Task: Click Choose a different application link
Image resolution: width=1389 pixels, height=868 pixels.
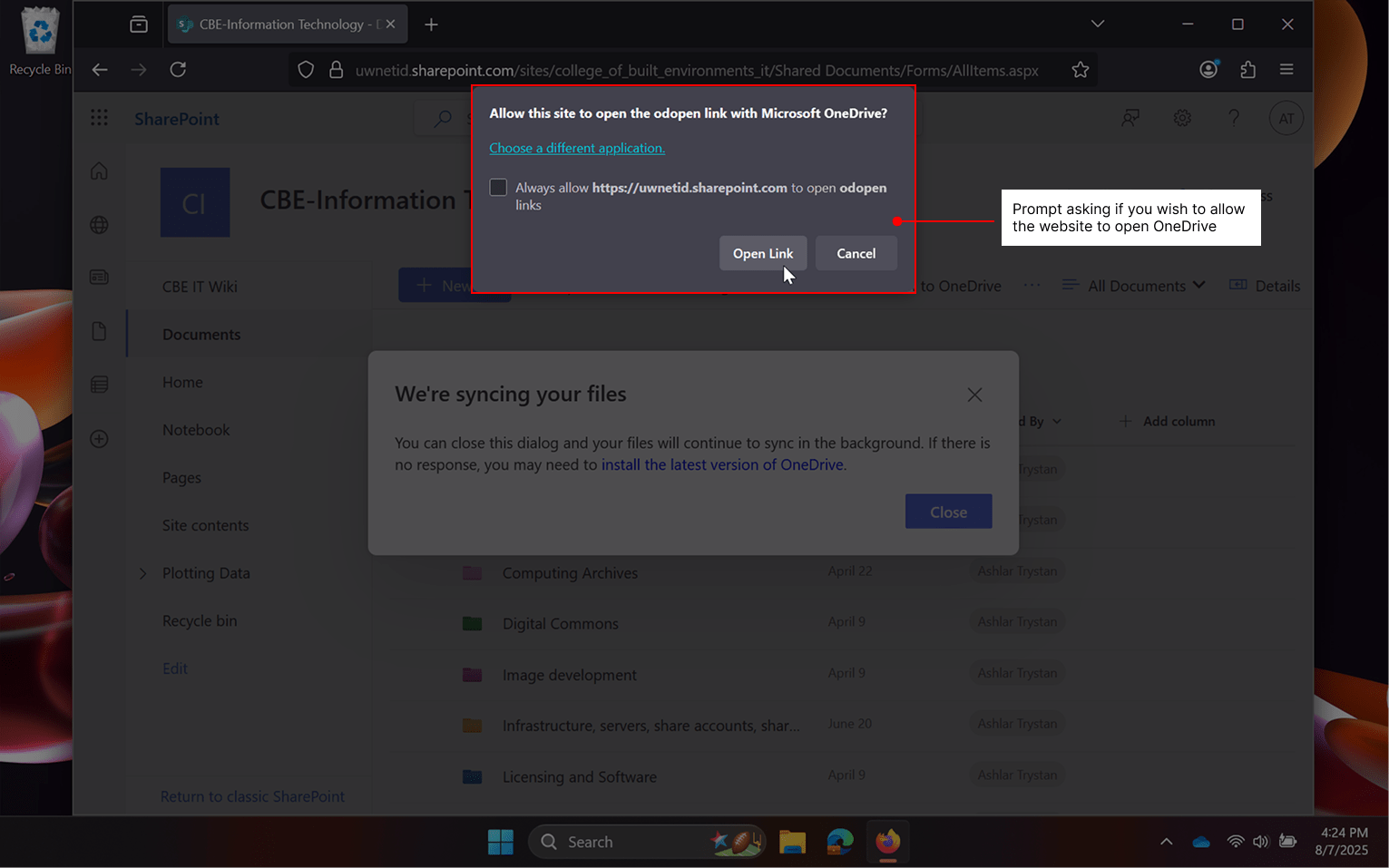Action: tap(576, 148)
